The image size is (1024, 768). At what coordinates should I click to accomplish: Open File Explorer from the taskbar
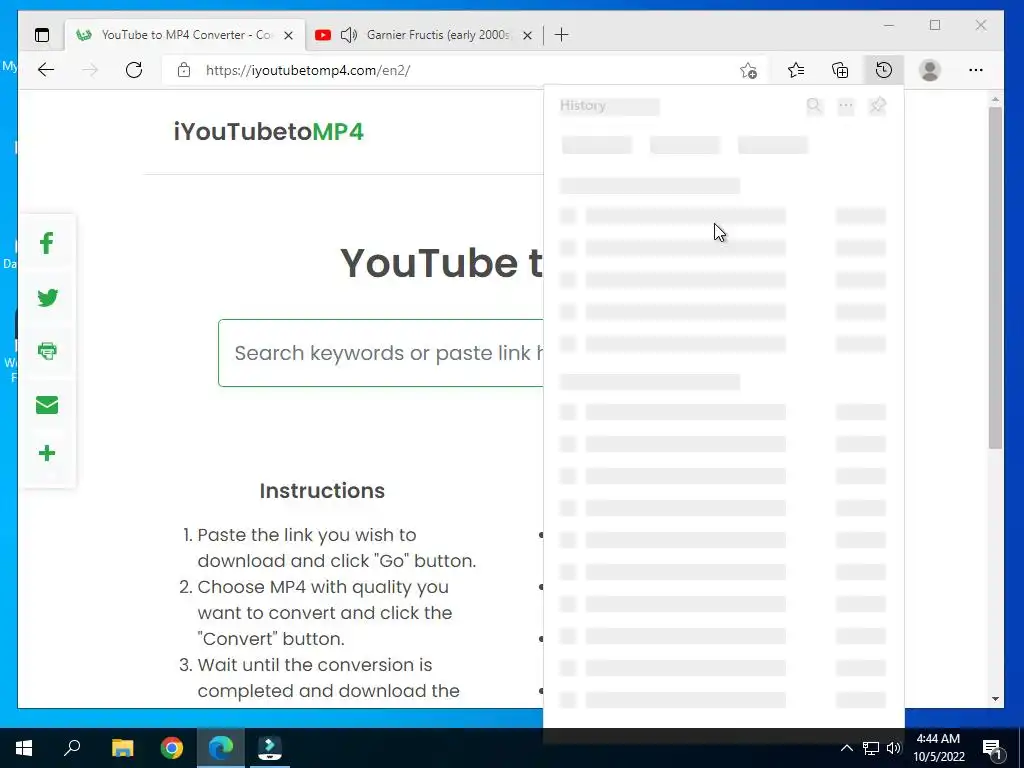(122, 748)
